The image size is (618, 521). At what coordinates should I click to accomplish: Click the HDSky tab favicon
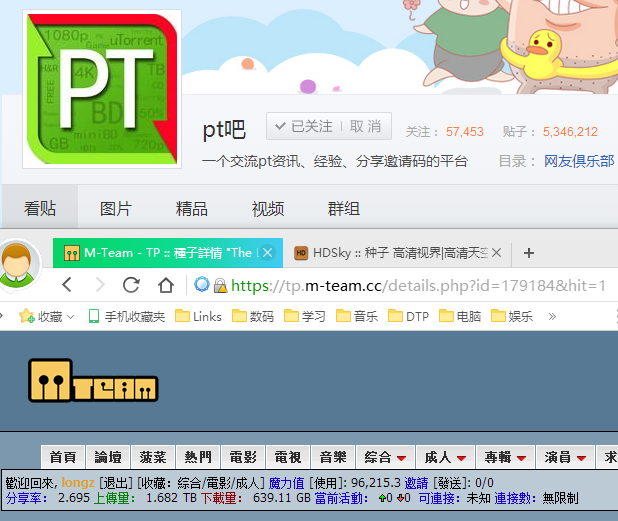[x=301, y=253]
